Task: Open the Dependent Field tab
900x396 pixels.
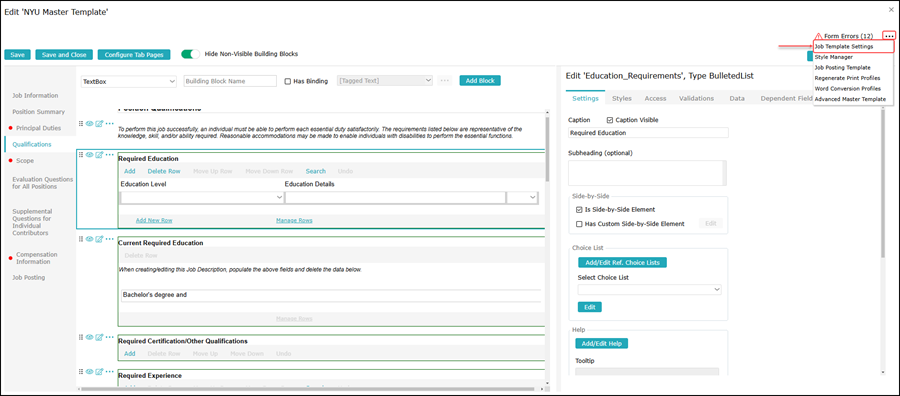Action: click(x=786, y=99)
